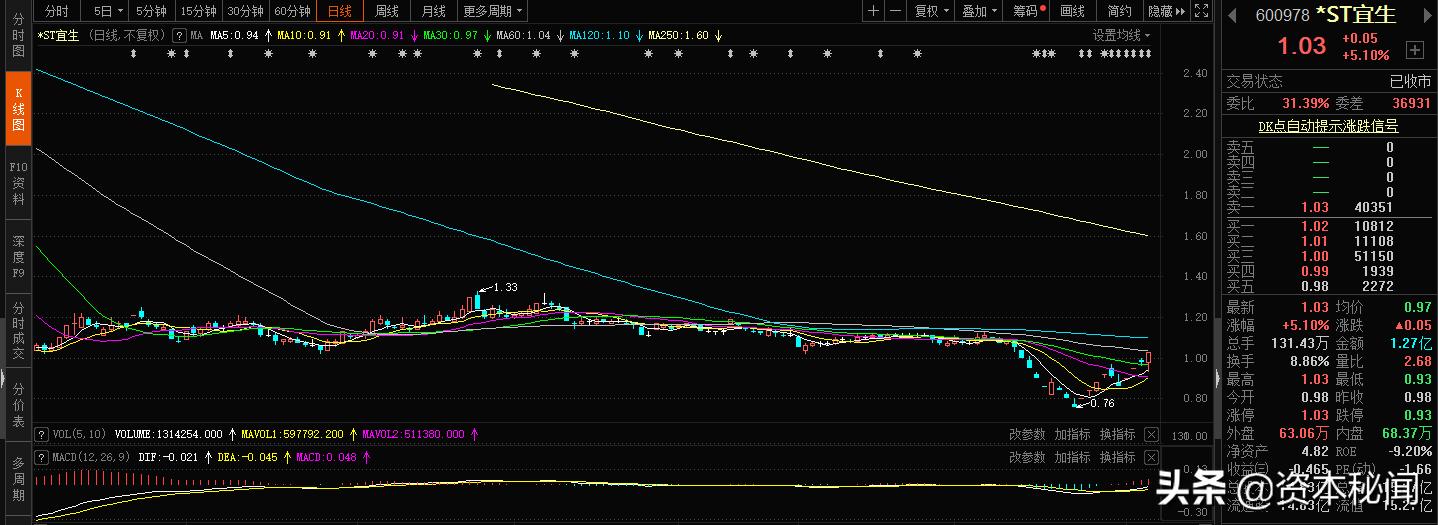Expand 5日 period dropdown arrow

[x=120, y=11]
